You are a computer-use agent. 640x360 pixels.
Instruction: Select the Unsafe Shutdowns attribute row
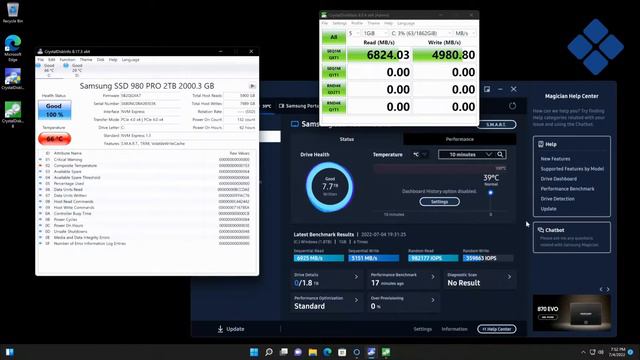click(147, 231)
